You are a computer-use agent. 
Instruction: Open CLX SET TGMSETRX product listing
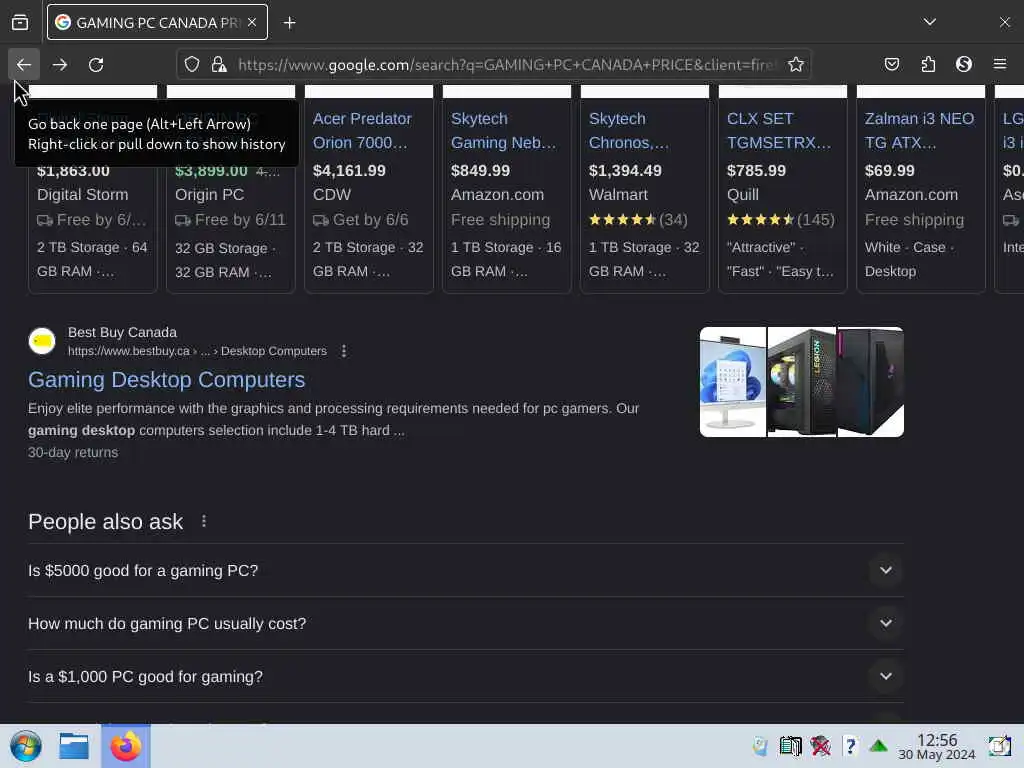click(779, 131)
